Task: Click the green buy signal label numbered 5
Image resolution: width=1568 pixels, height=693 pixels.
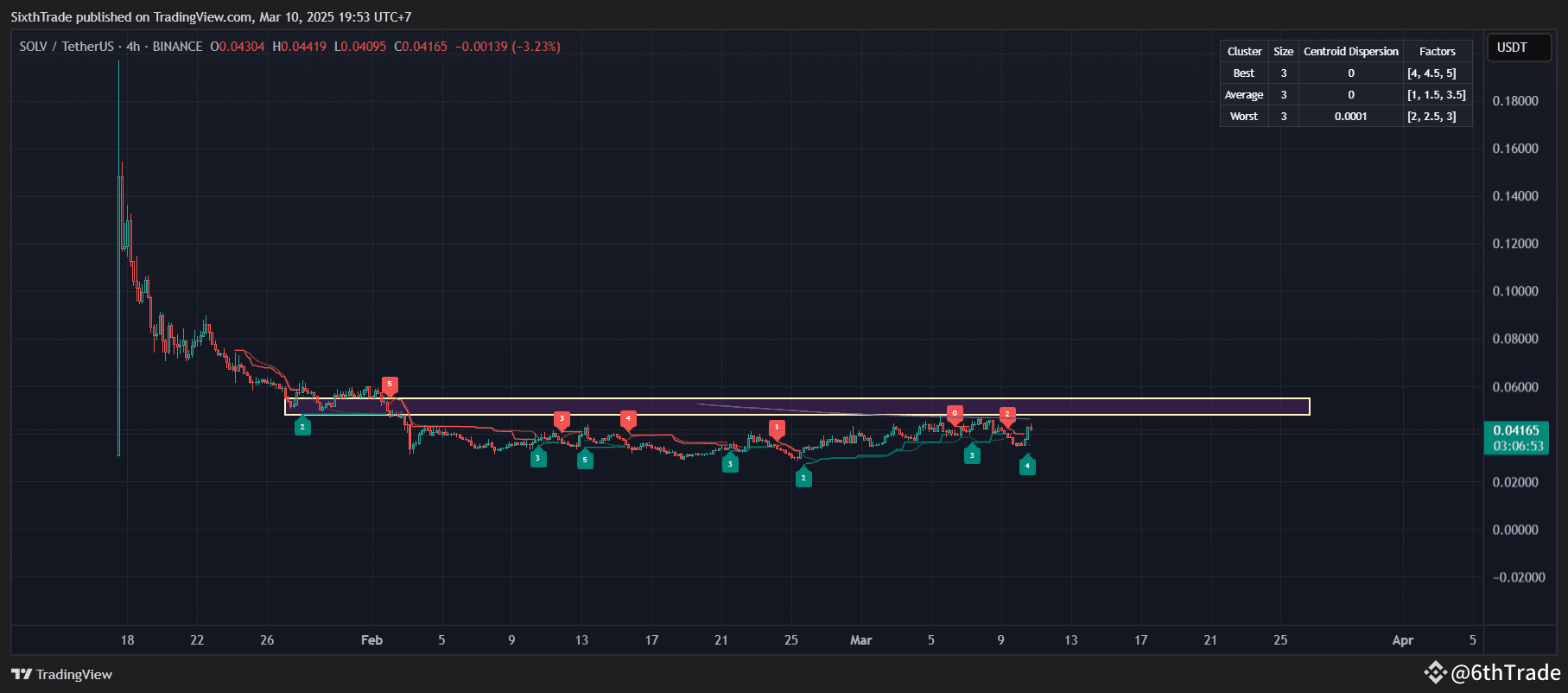Action: pyautogui.click(x=585, y=459)
